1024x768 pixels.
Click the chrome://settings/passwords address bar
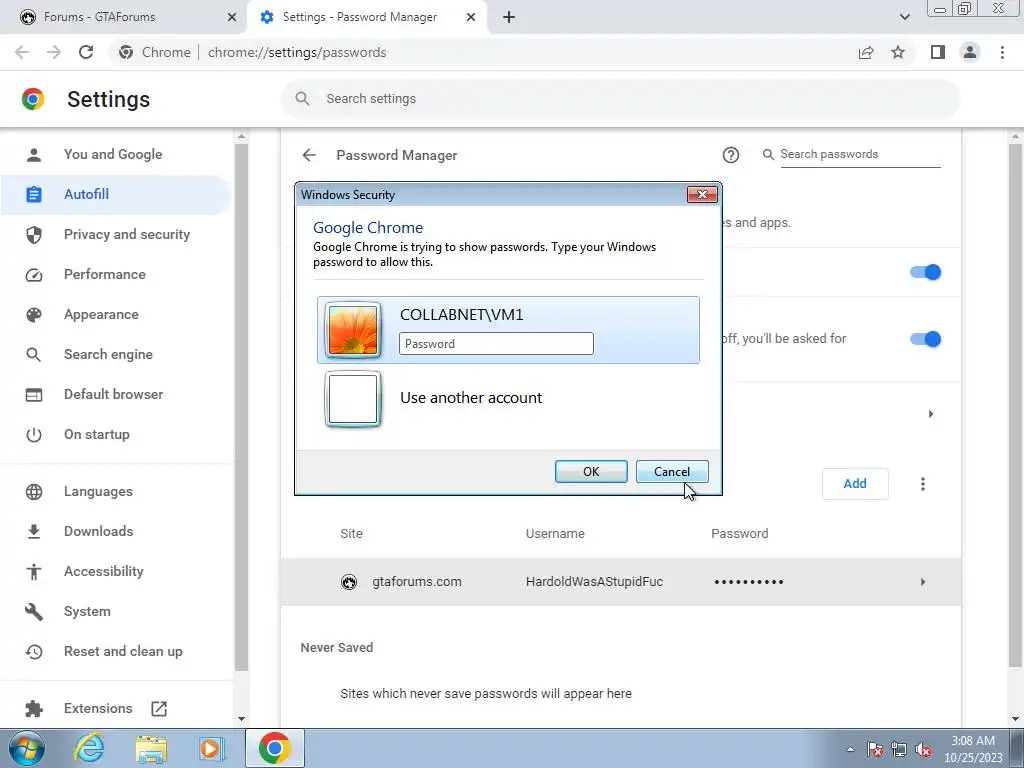(297, 52)
